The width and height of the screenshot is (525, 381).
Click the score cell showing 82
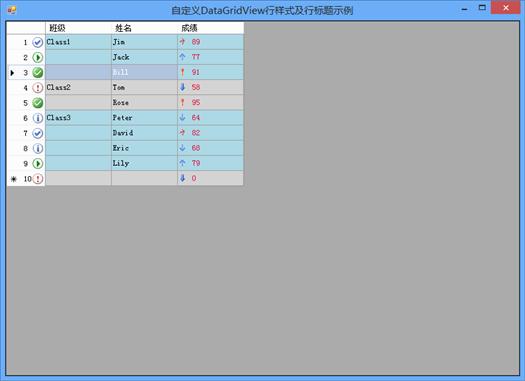[x=211, y=133]
